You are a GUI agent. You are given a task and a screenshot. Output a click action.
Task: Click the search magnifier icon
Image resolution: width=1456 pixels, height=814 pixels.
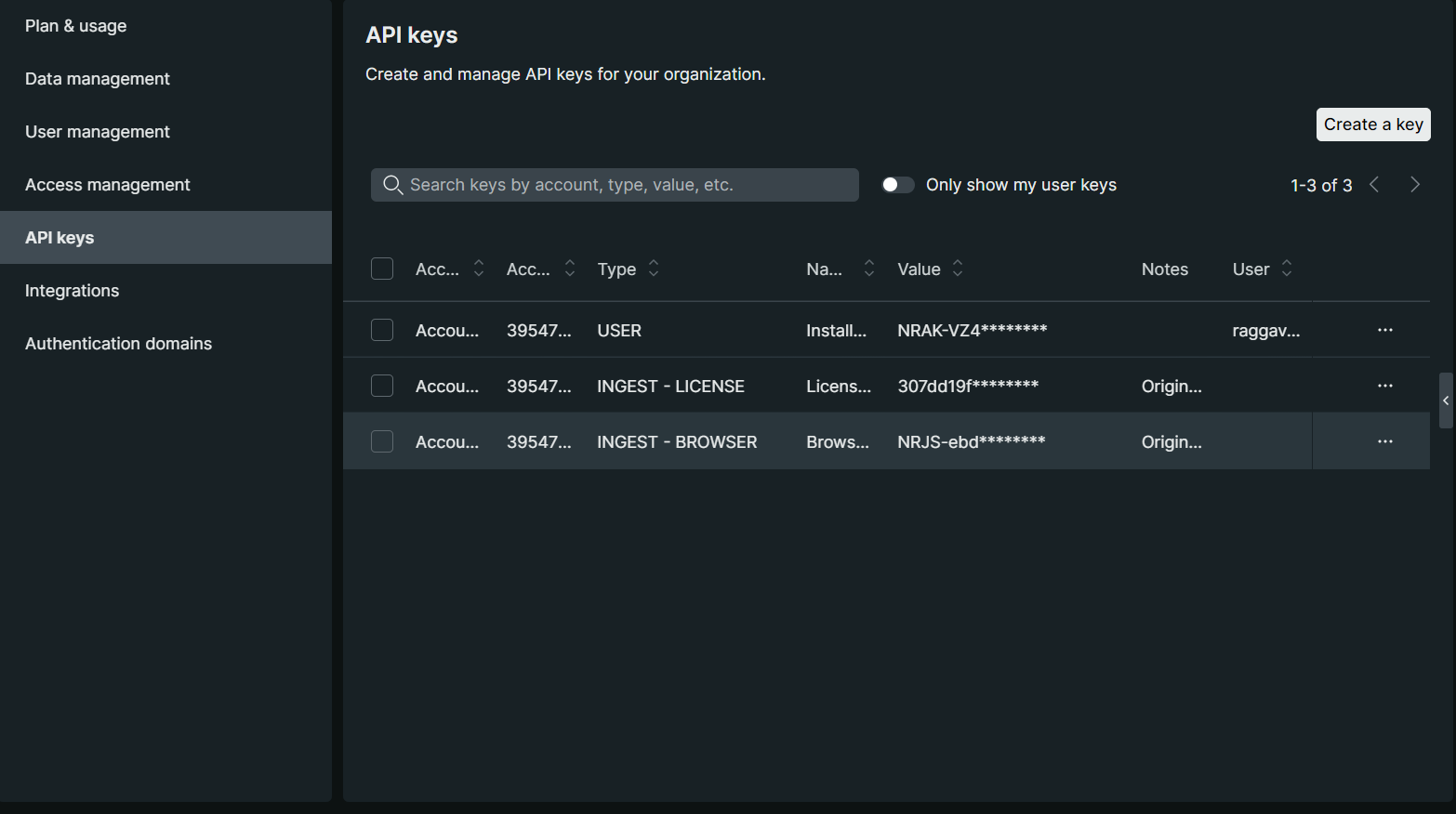[392, 185]
